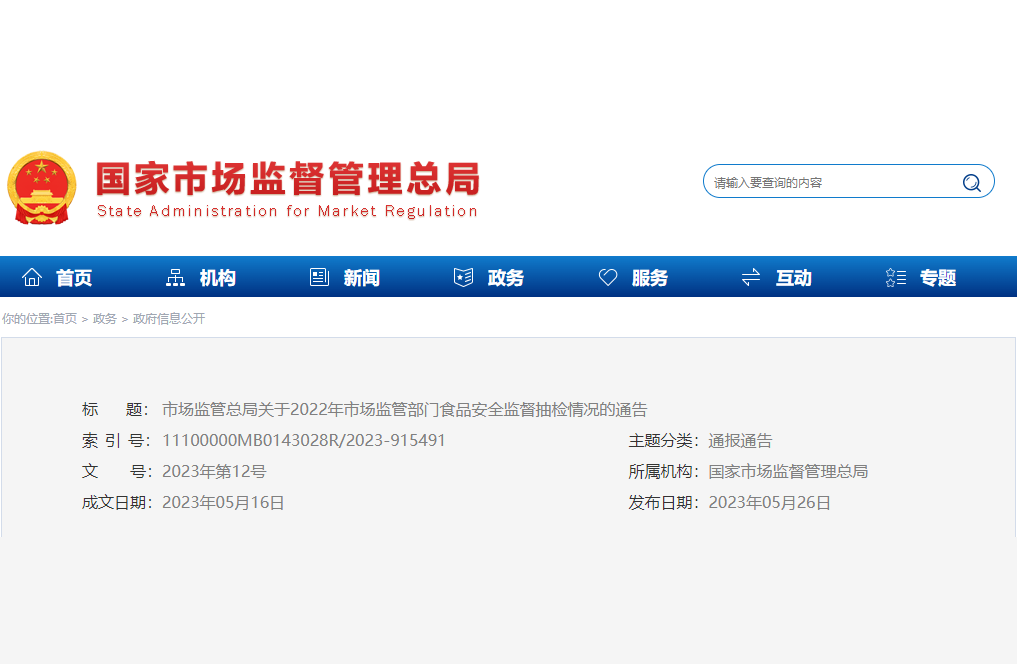Image resolution: width=1017 pixels, height=664 pixels.
Task: Click the 所属机构 field label
Action: [x=662, y=471]
